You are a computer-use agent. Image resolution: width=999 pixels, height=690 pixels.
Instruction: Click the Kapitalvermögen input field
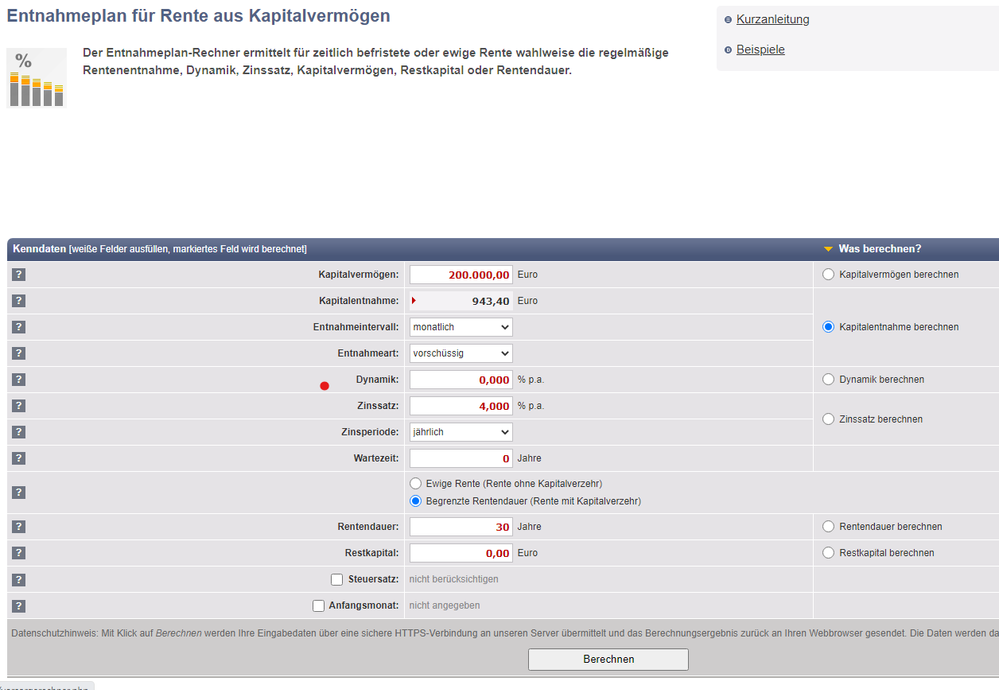pos(461,275)
